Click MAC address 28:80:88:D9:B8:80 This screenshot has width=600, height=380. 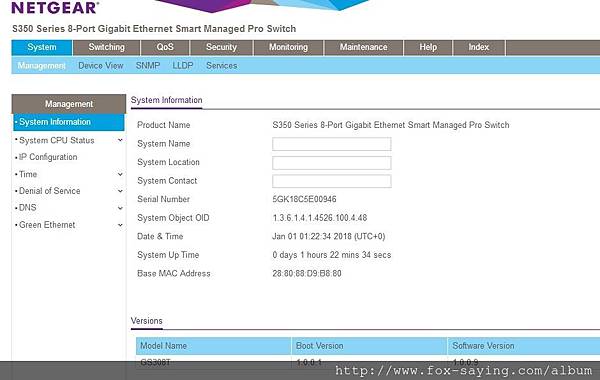(307, 274)
